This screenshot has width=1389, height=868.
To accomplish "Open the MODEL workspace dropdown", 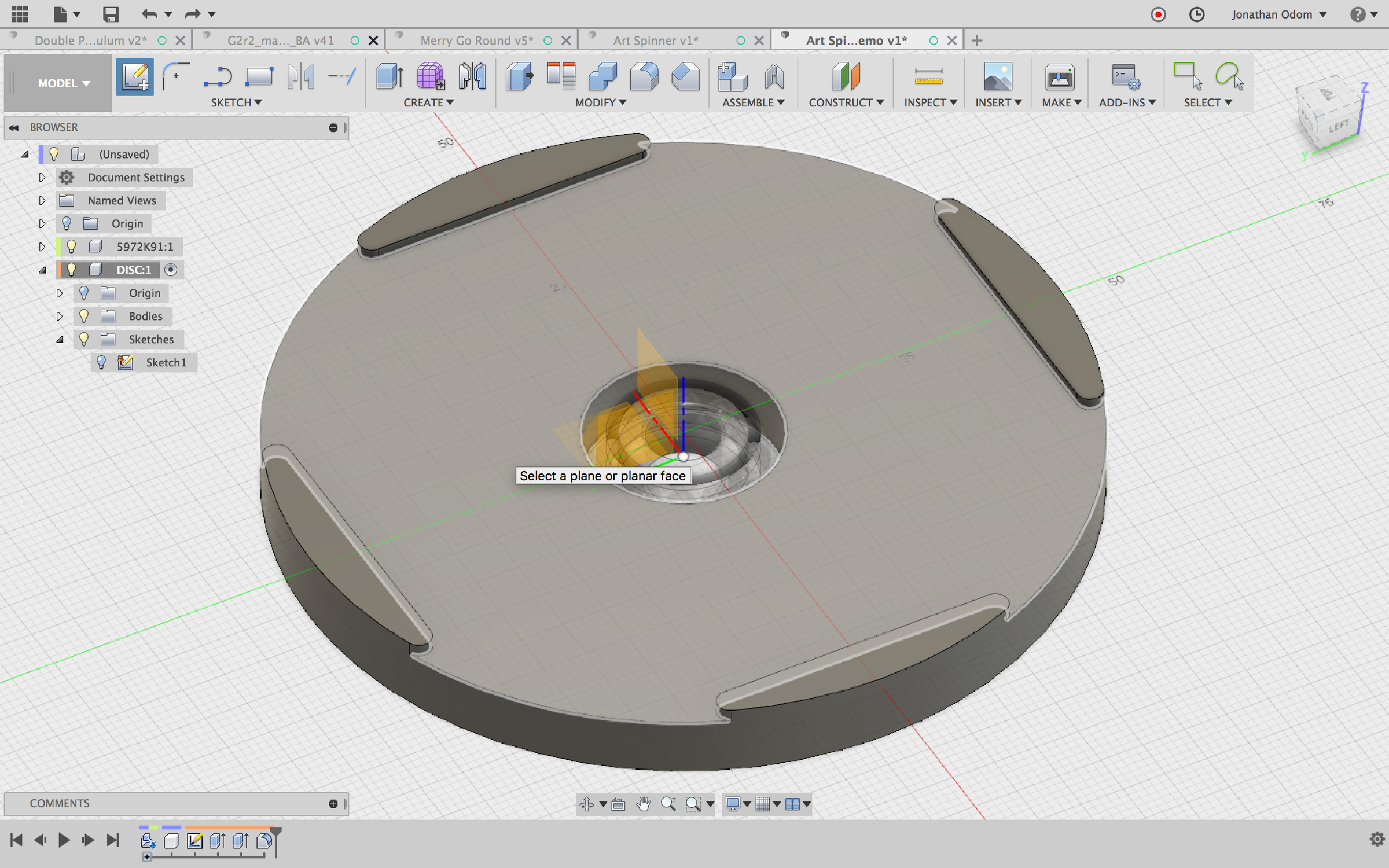I will 64,83.
